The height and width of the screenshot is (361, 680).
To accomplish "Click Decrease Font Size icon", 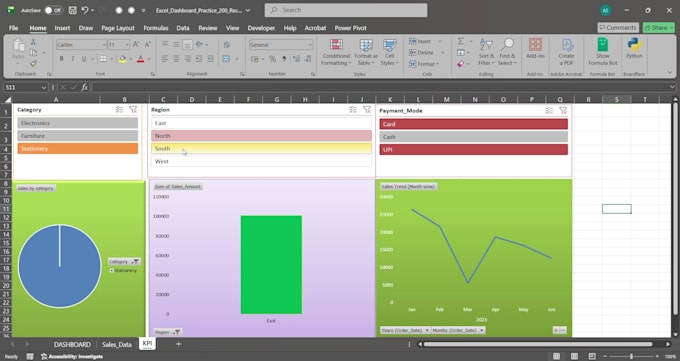I will 147,44.
